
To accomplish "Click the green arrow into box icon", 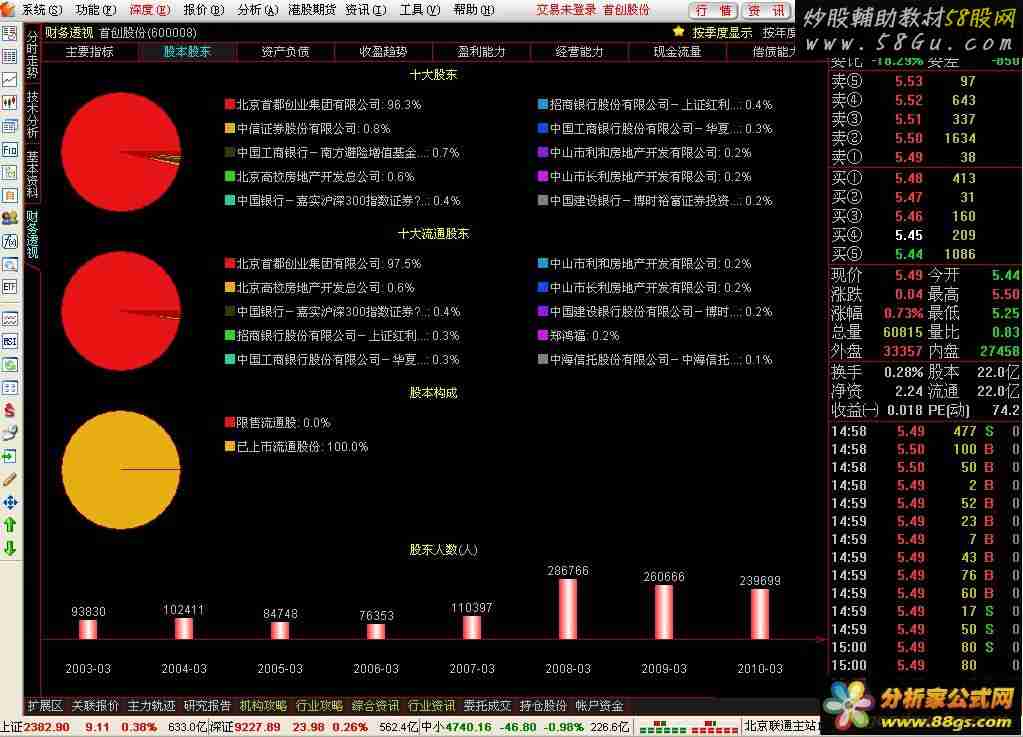I will click(x=10, y=456).
